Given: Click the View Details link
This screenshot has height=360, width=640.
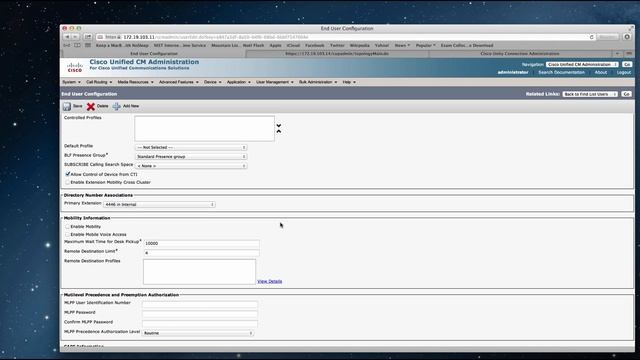Looking at the screenshot, I should click(269, 281).
